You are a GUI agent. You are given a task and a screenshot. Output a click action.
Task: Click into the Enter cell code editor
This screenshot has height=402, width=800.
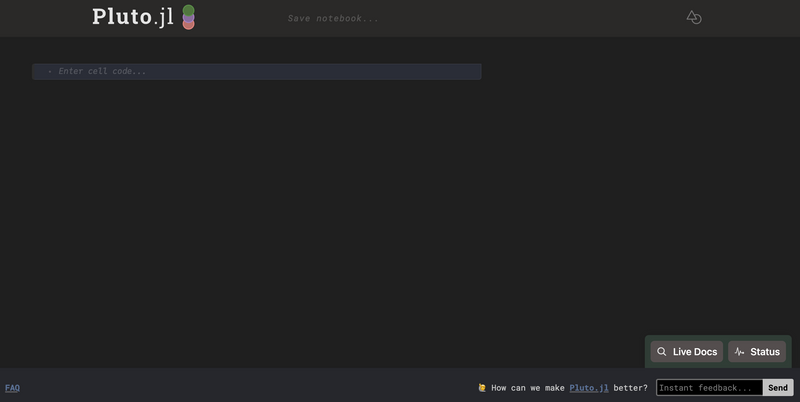(x=260, y=72)
